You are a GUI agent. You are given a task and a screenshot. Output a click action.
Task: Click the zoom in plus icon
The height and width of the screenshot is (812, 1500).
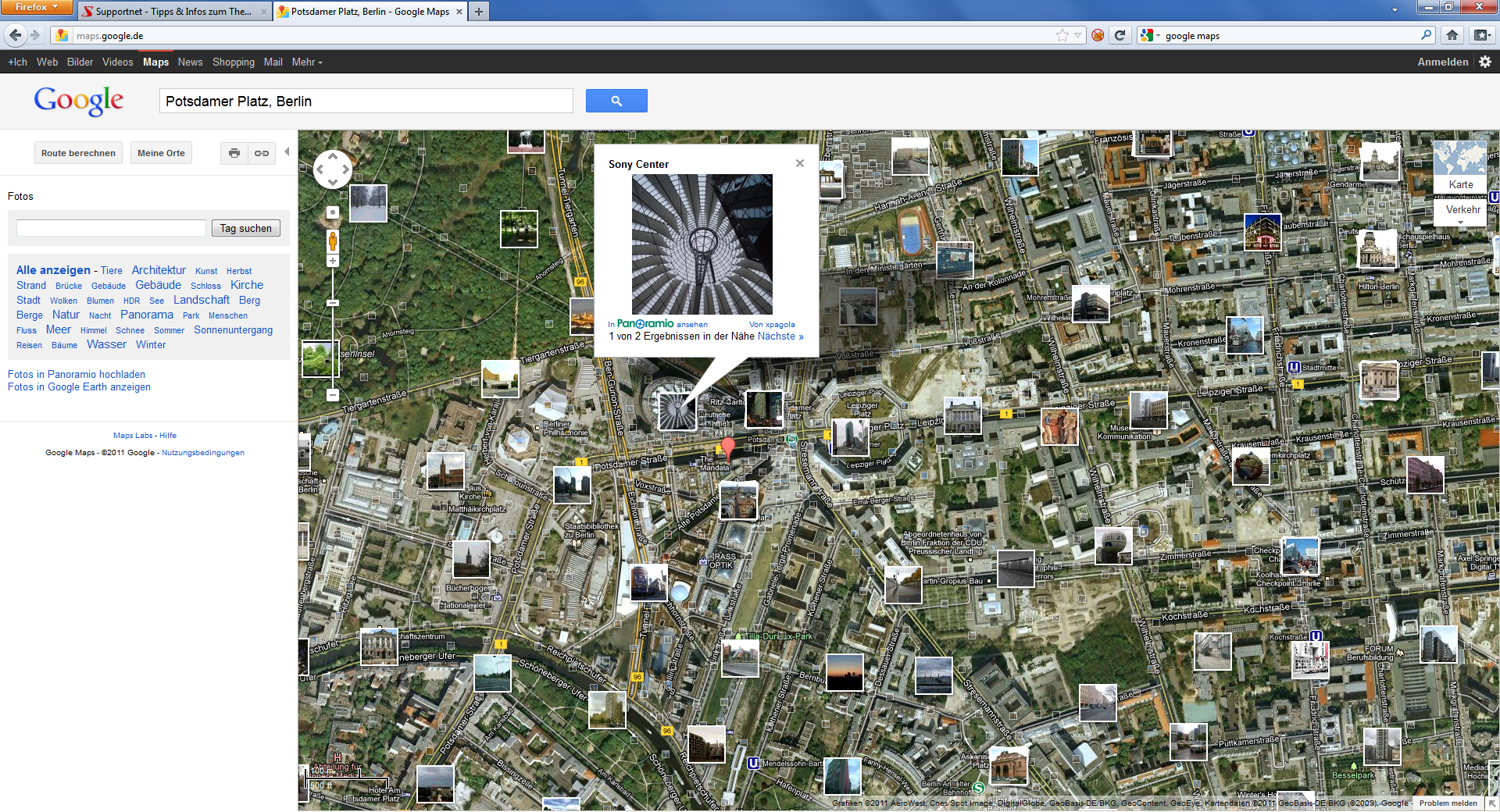333,260
